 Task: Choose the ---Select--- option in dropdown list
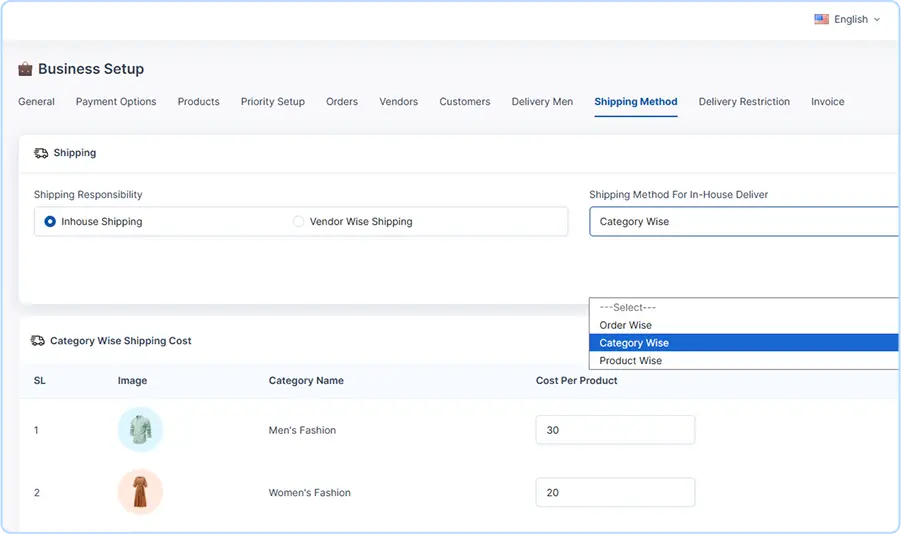(744, 308)
